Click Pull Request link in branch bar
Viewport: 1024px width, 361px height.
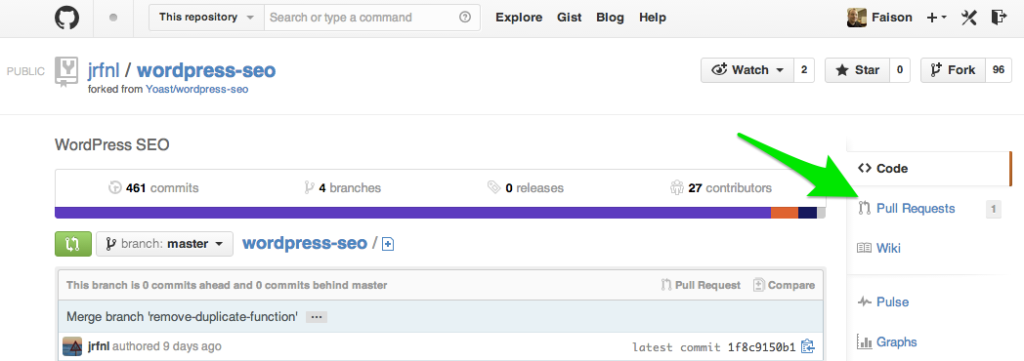pyautogui.click(x=701, y=285)
